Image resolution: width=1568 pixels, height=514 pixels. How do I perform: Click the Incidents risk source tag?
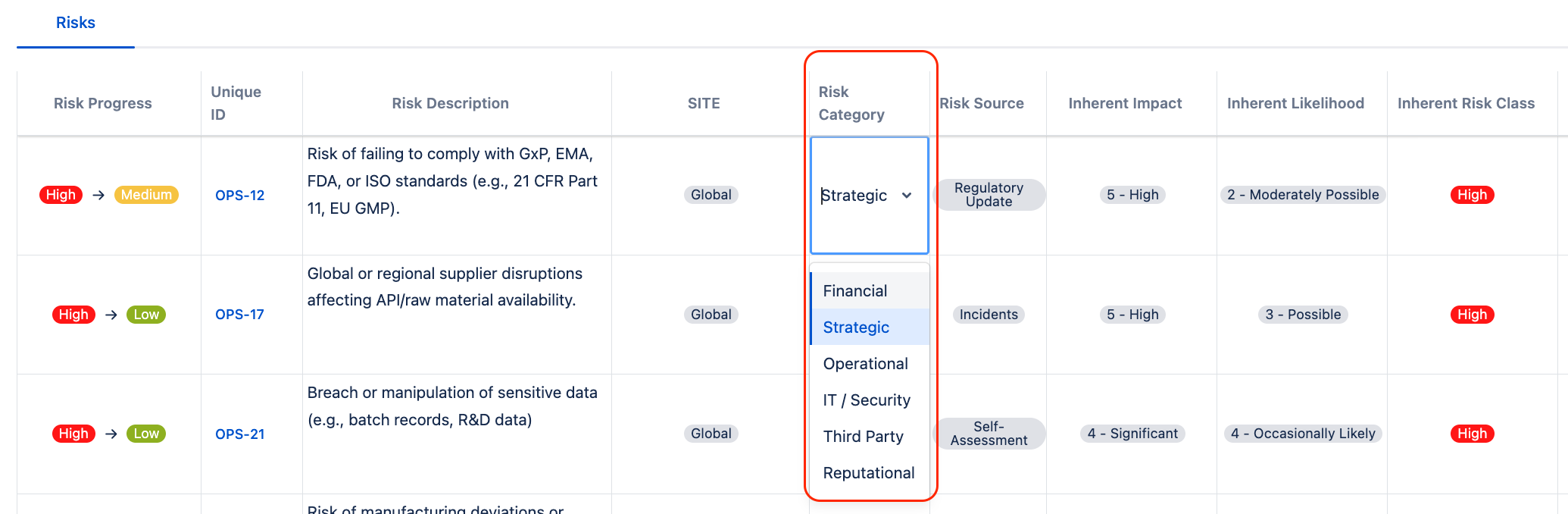point(989,315)
